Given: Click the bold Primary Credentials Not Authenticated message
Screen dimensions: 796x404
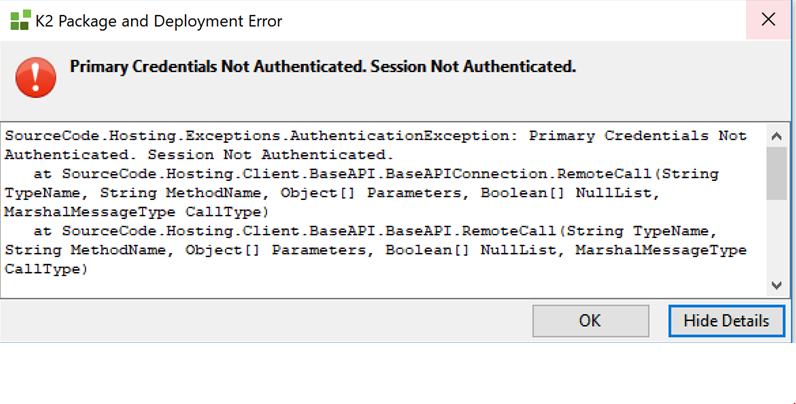Looking at the screenshot, I should pos(323,66).
